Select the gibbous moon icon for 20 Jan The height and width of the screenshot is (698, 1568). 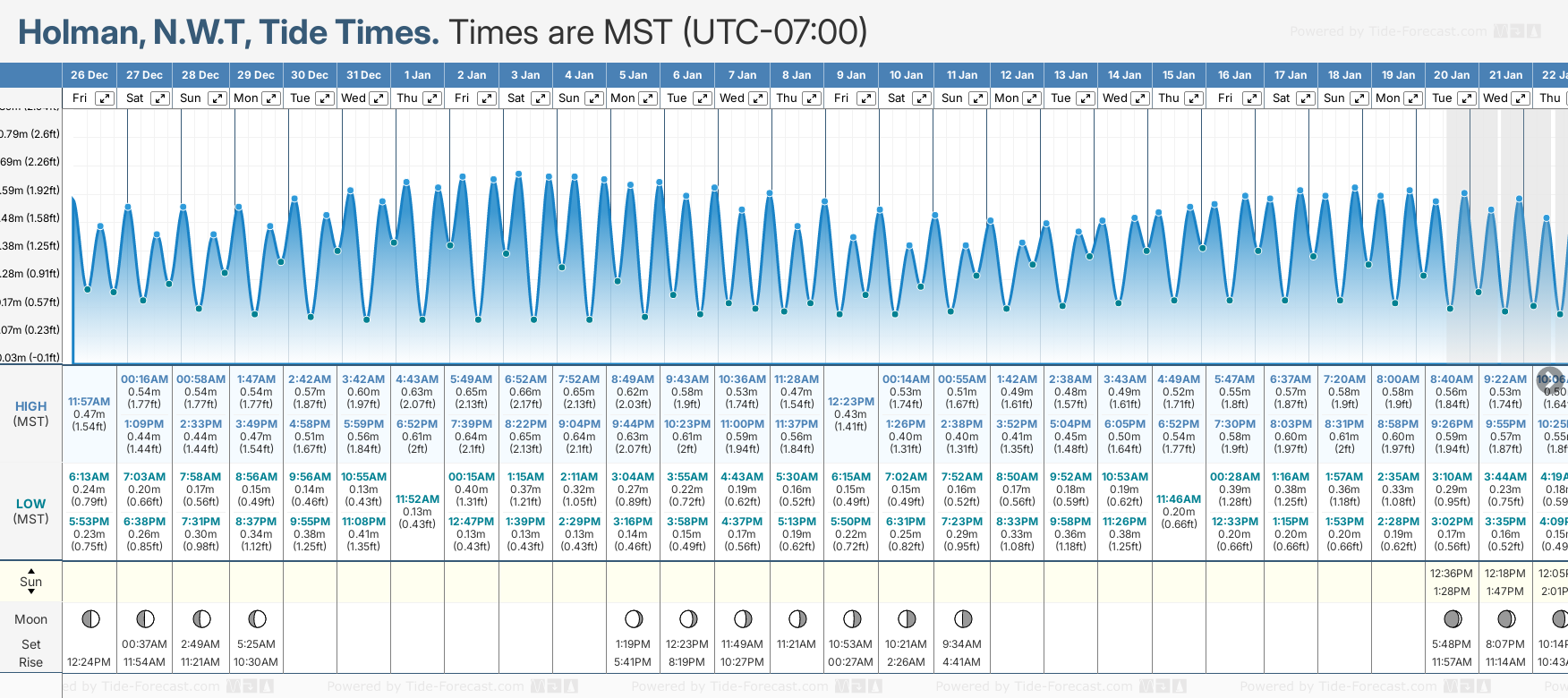pos(1453,618)
